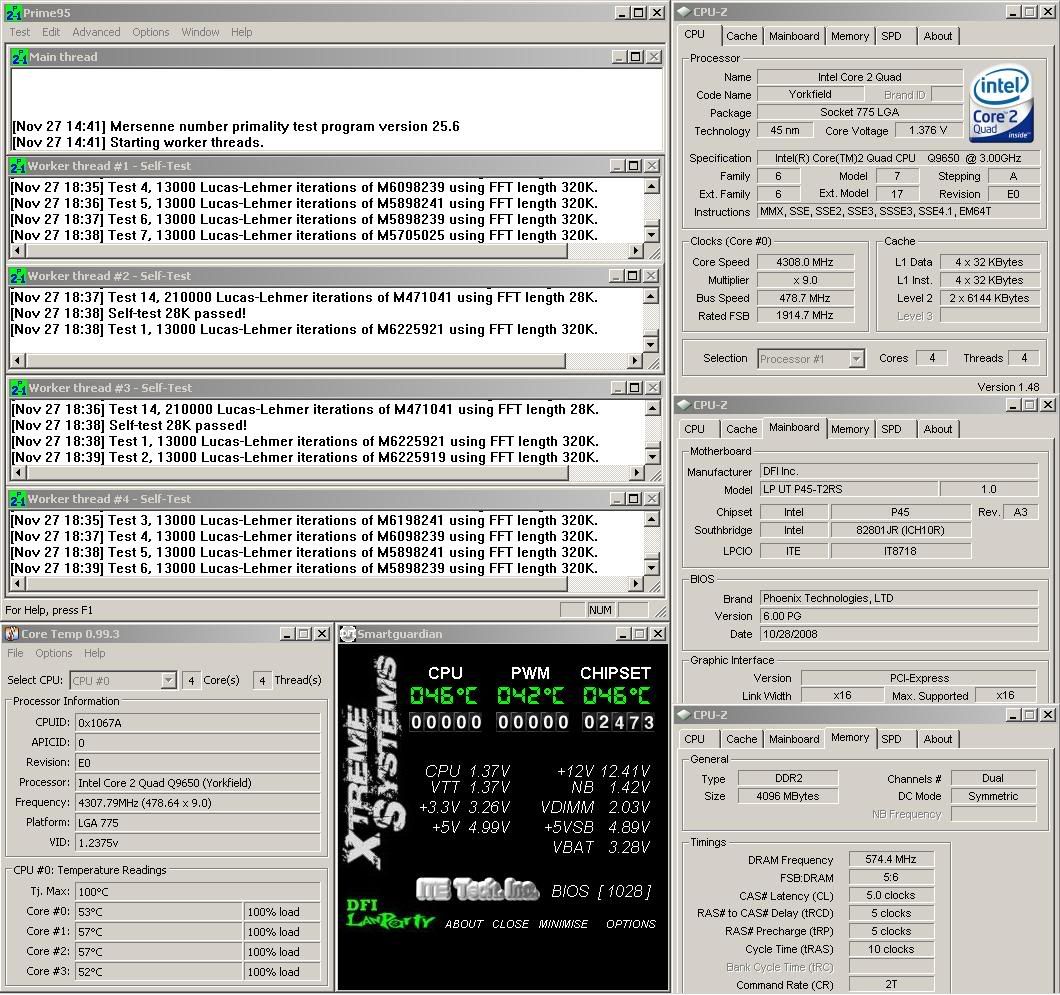Open Prime95 Test menu
The image size is (1060, 995).
(x=20, y=32)
